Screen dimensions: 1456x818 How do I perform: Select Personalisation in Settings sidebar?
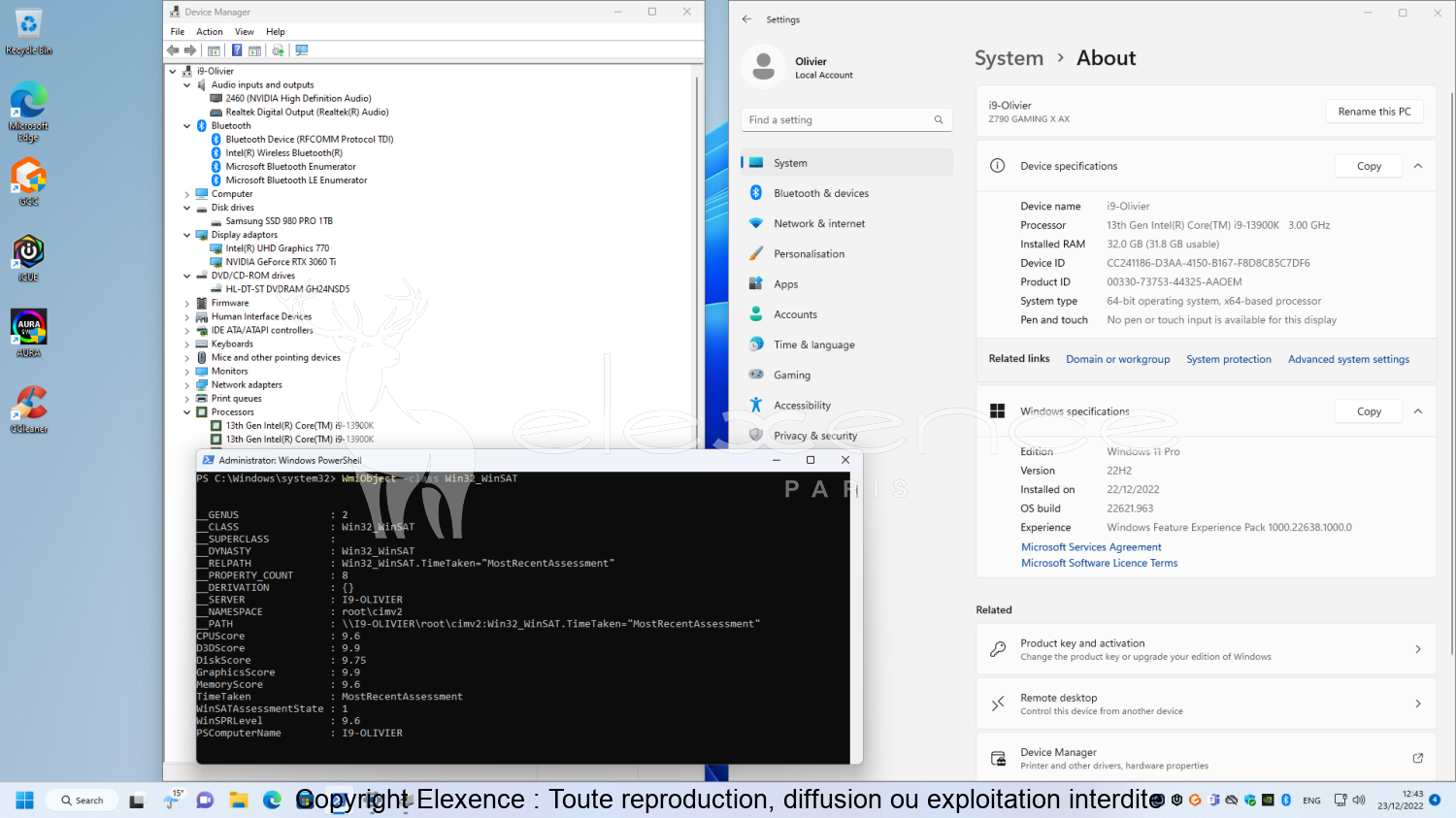(x=846, y=254)
